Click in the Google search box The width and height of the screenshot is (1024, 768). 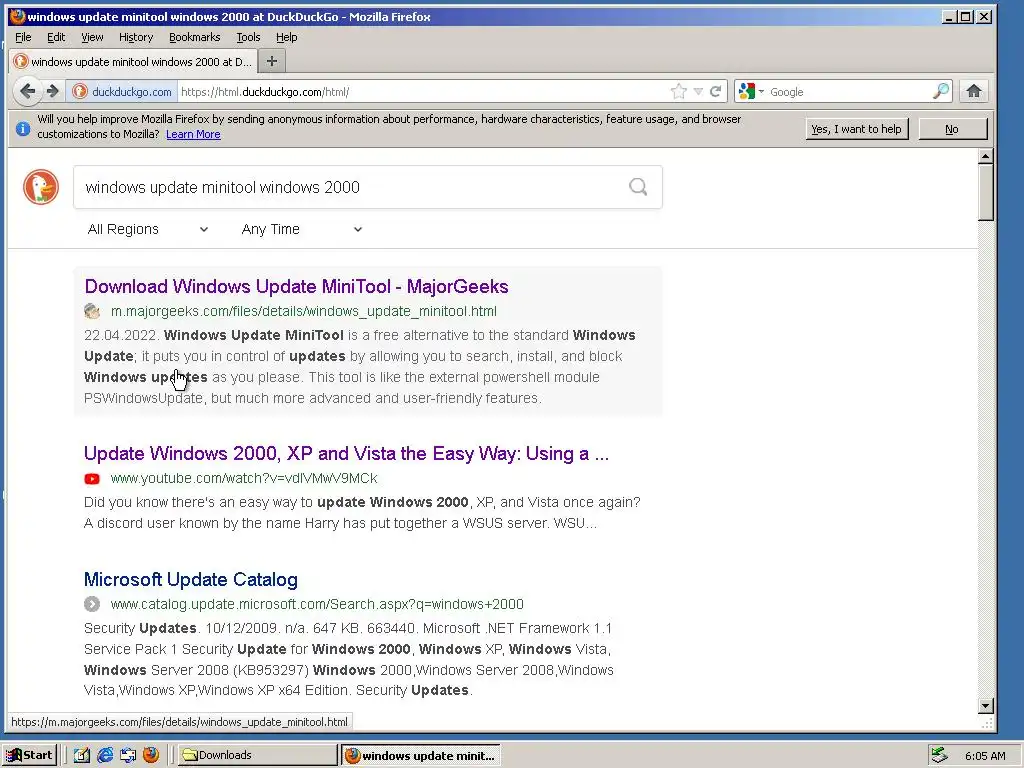[849, 91]
